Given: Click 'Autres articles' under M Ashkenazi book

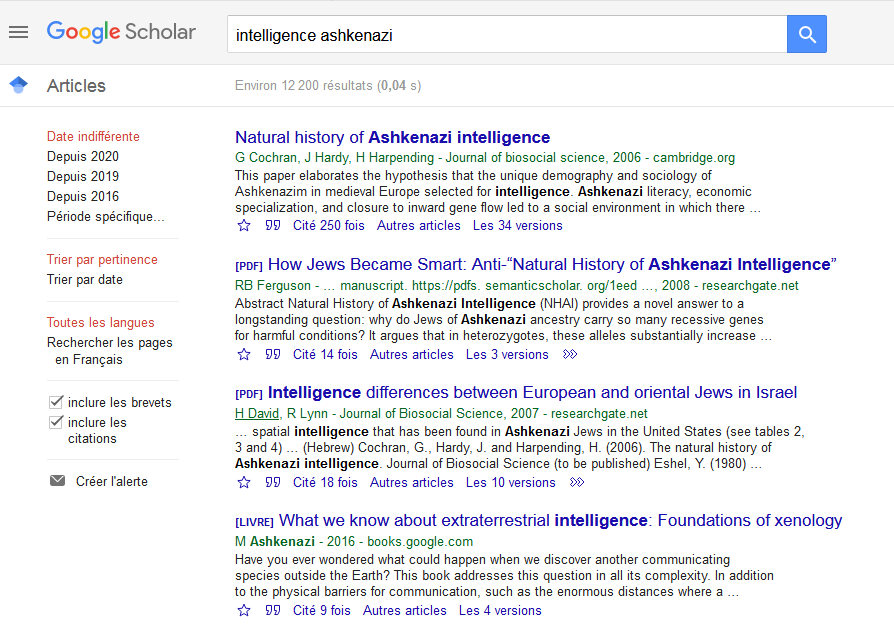Looking at the screenshot, I should click(x=405, y=610).
